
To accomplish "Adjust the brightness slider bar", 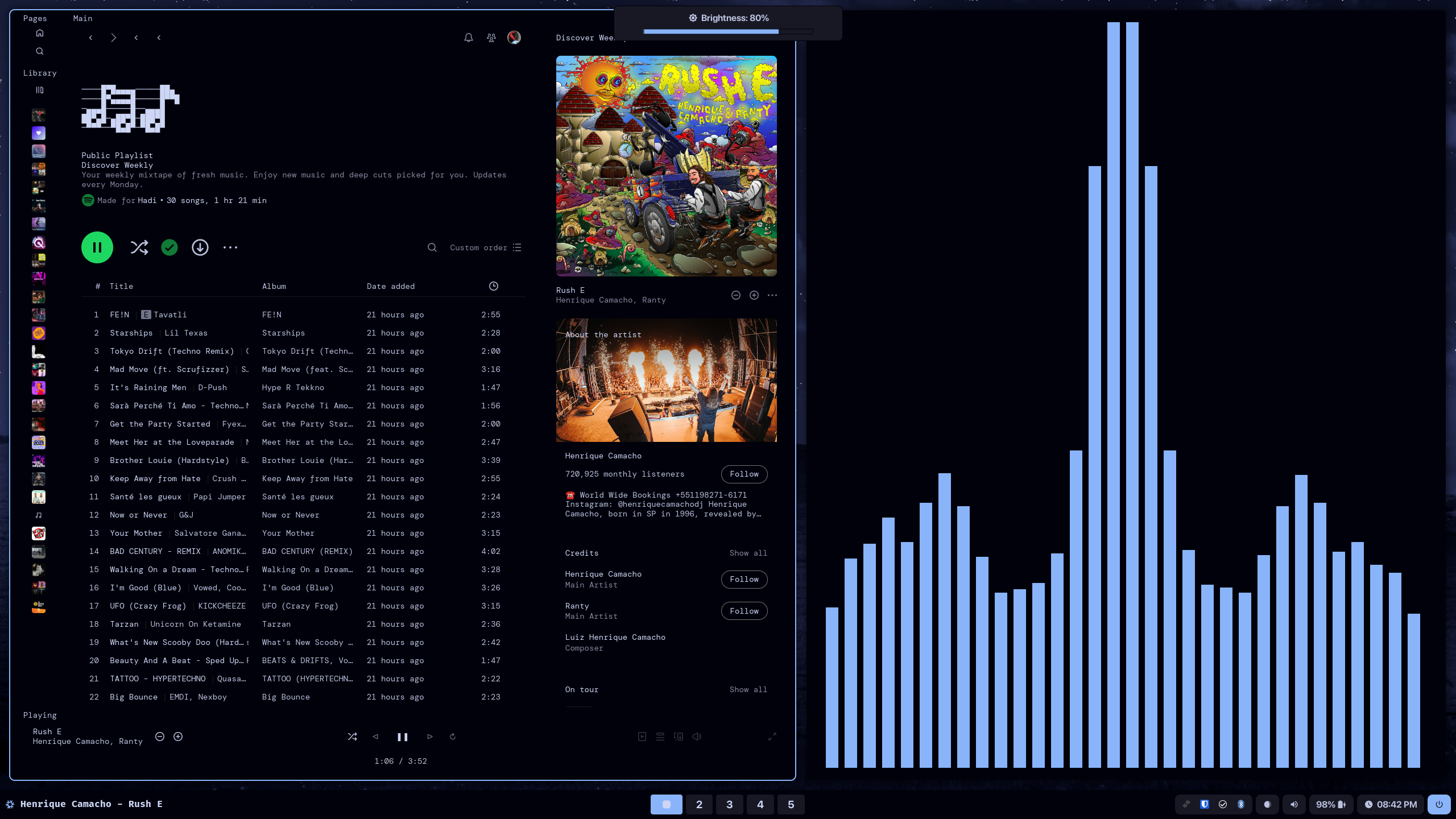I will [727, 32].
